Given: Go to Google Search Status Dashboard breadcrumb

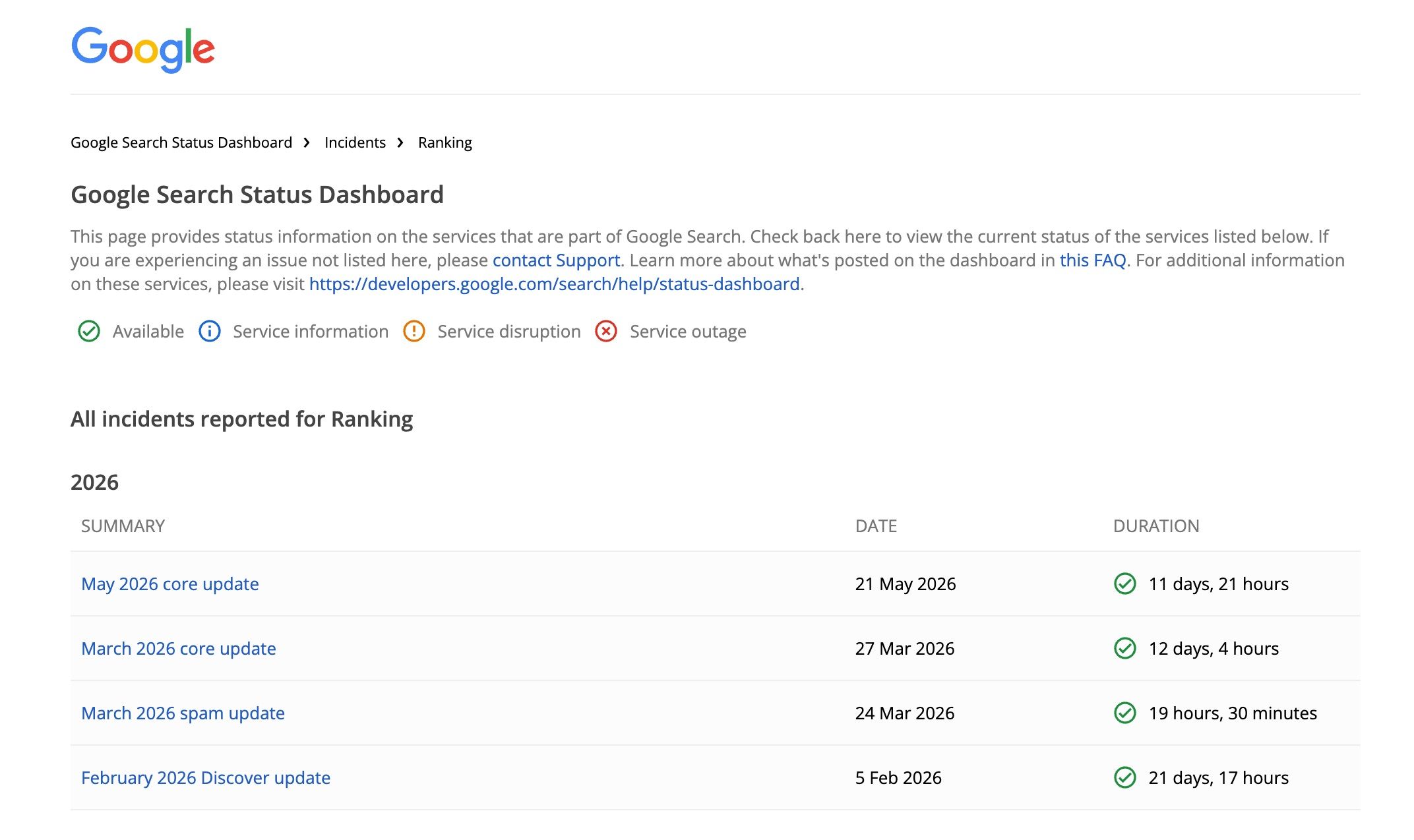Looking at the screenshot, I should point(181,142).
